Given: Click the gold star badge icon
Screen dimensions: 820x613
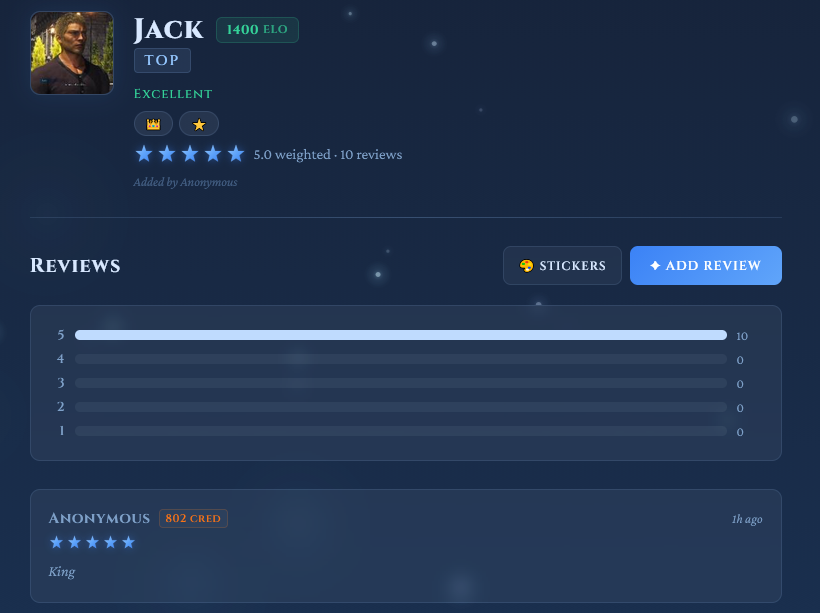Looking at the screenshot, I should click(199, 124).
